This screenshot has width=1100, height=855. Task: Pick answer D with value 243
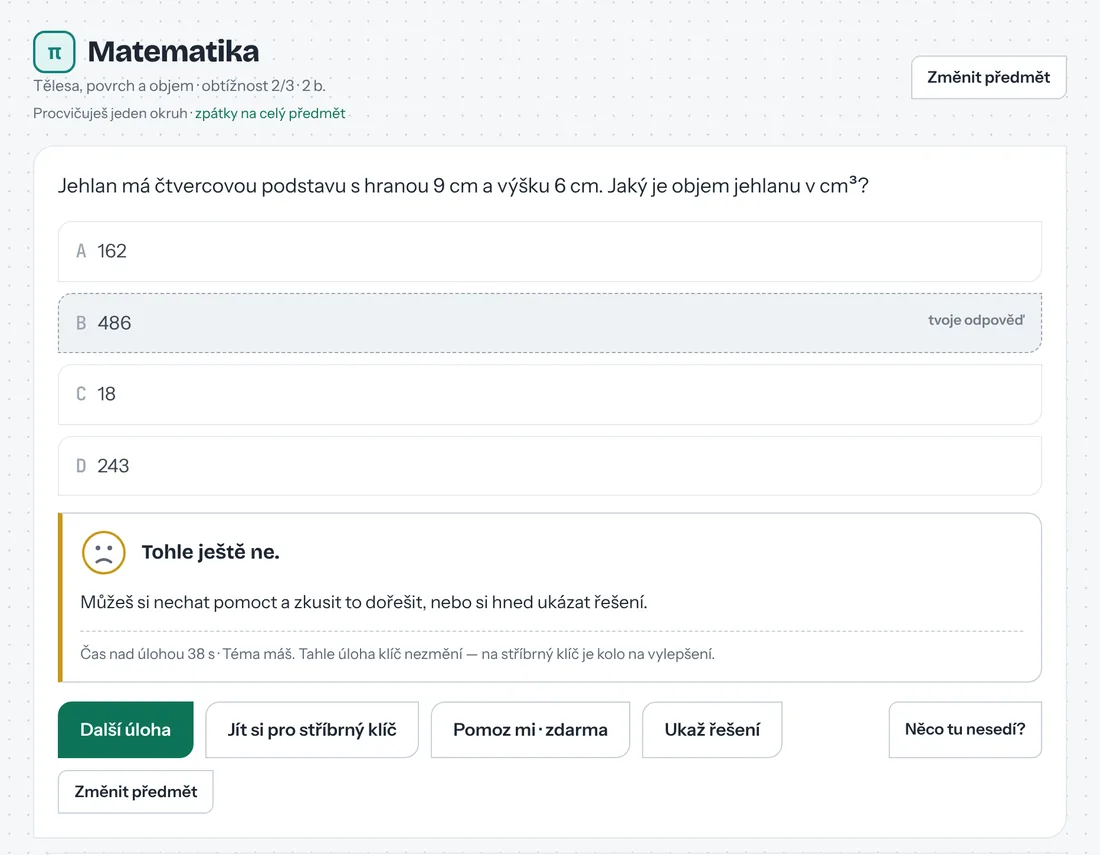[x=549, y=466]
